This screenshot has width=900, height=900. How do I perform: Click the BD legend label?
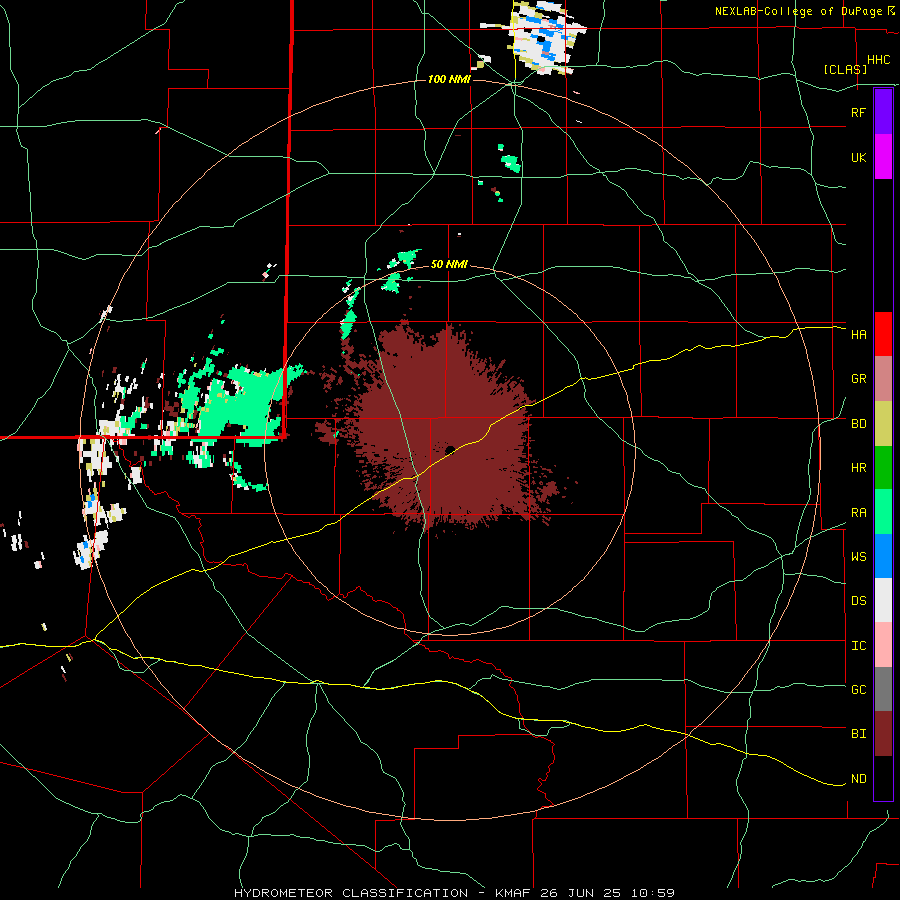(x=858, y=424)
